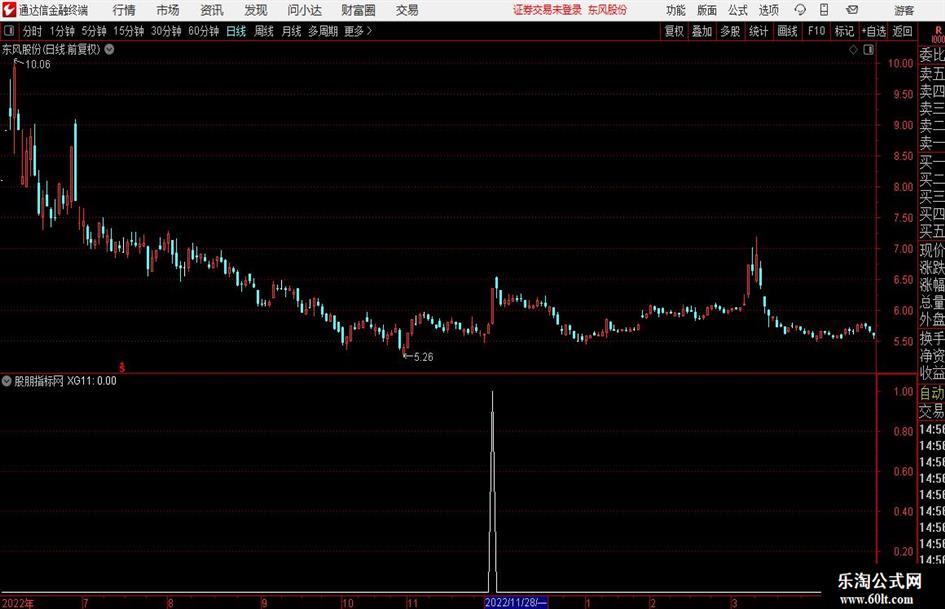
Task: Click the 画线 drawing button
Action: click(x=787, y=31)
